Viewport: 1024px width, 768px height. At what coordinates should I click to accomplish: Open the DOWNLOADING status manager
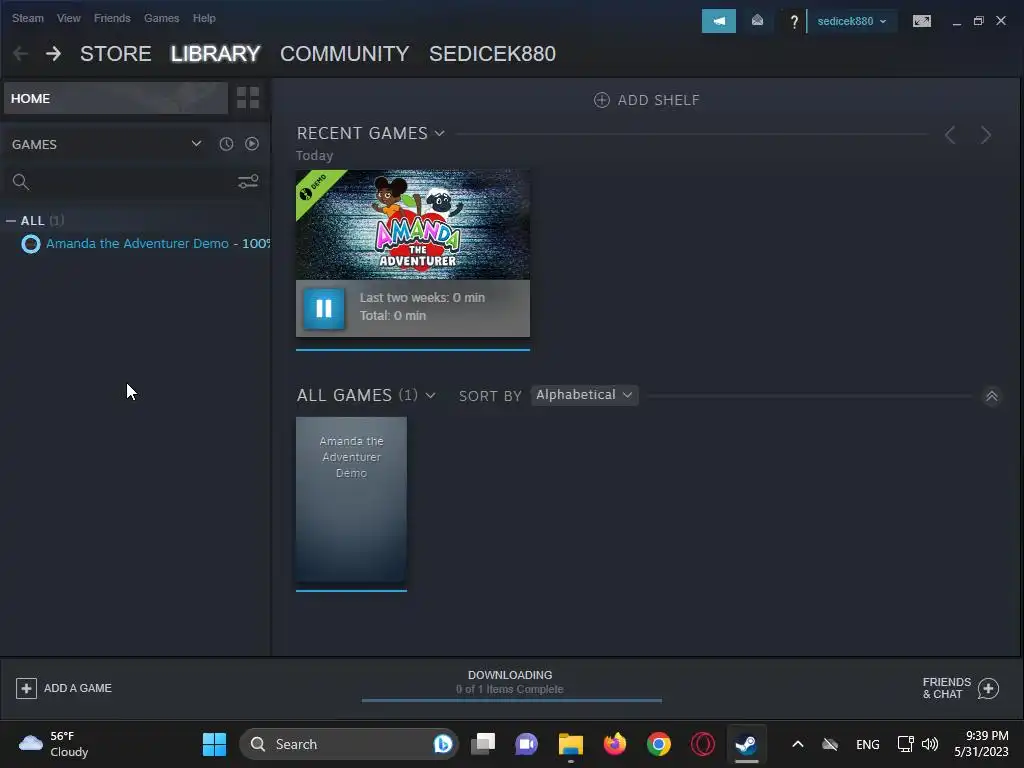coord(510,682)
